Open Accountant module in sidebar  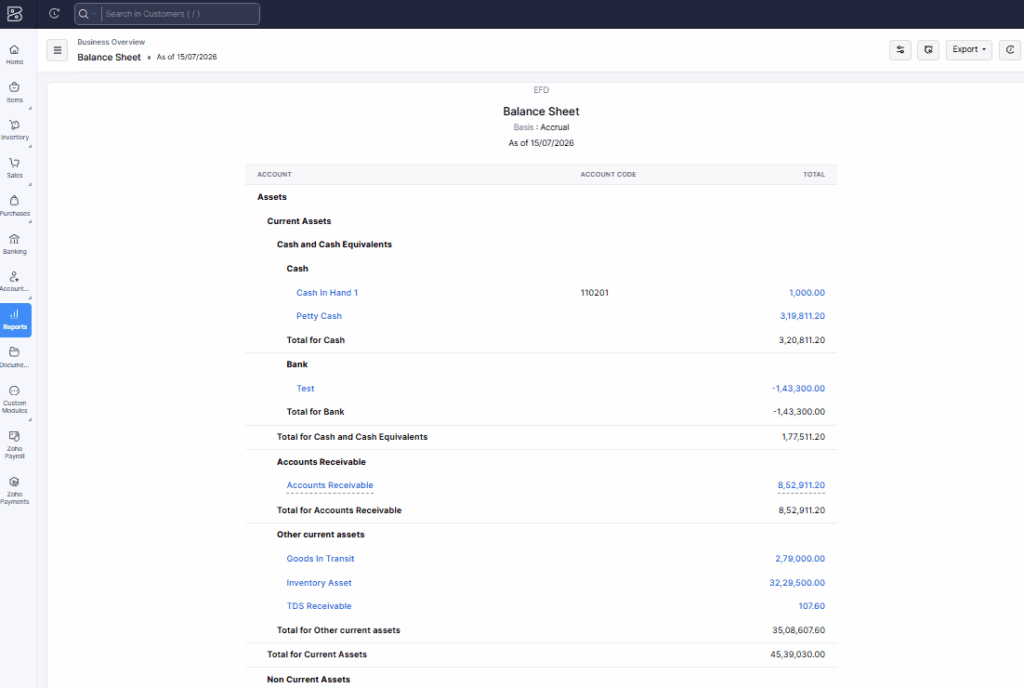[14, 282]
